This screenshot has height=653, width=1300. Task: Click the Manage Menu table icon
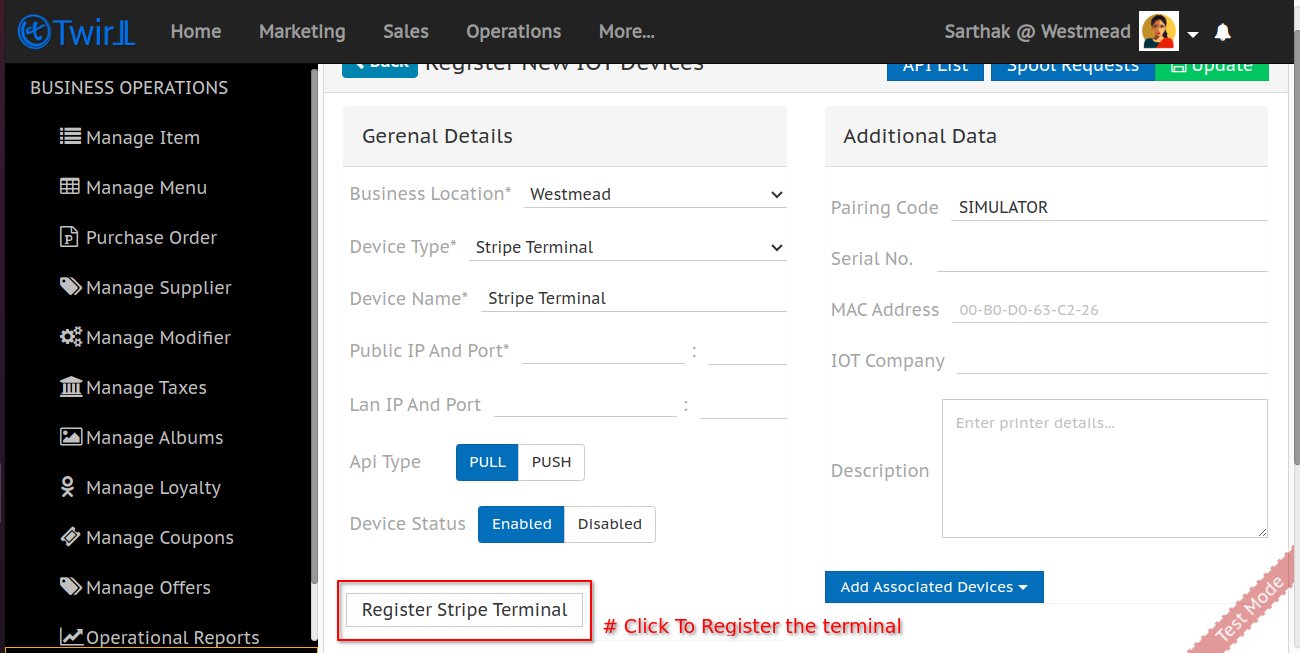(70, 186)
